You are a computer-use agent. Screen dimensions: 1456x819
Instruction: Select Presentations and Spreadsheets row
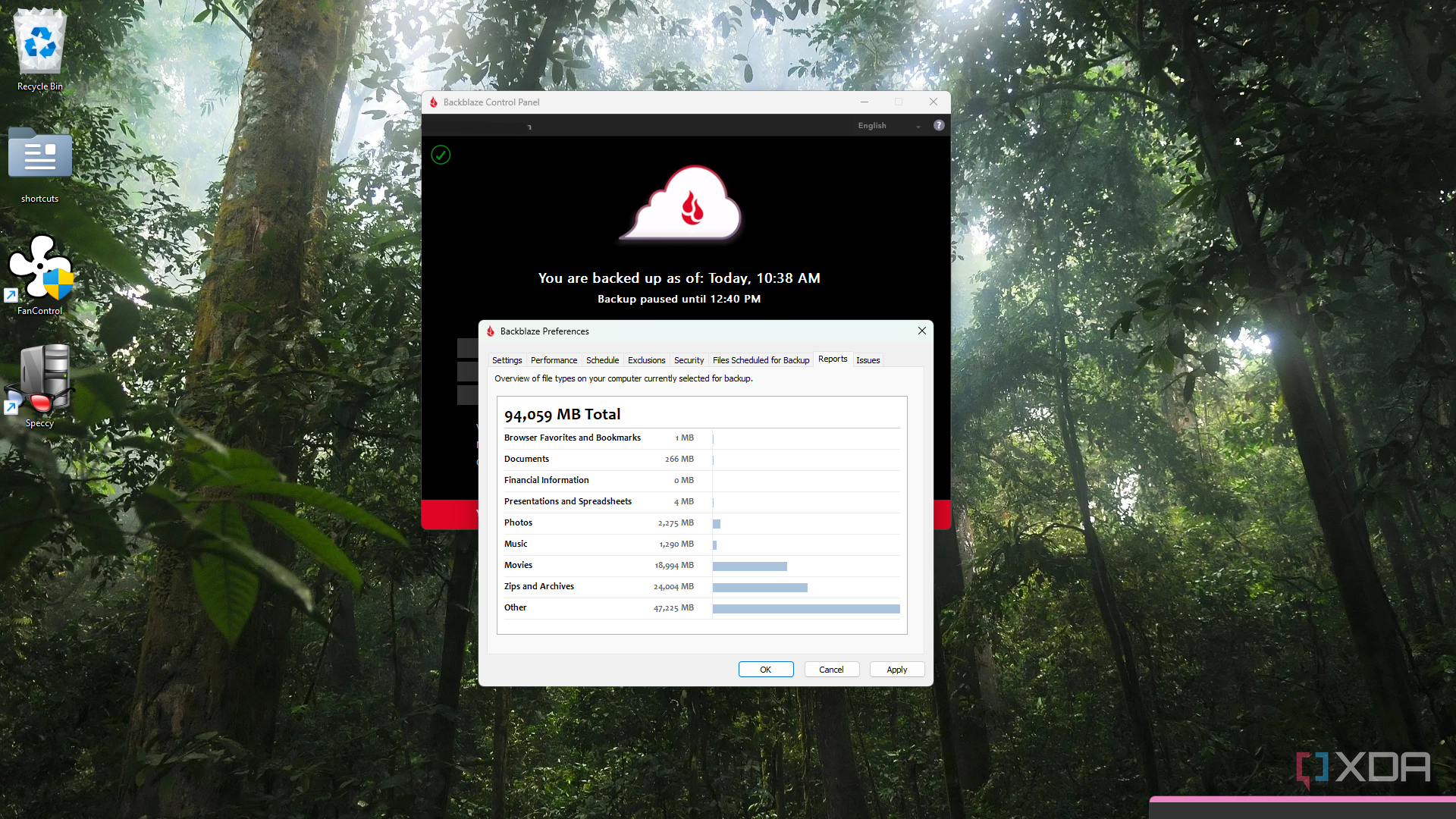tap(701, 502)
